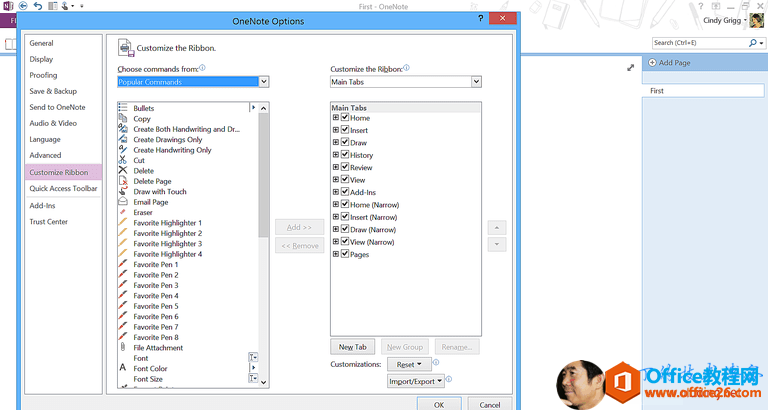Select the Email Page envelope icon

[x=123, y=202]
